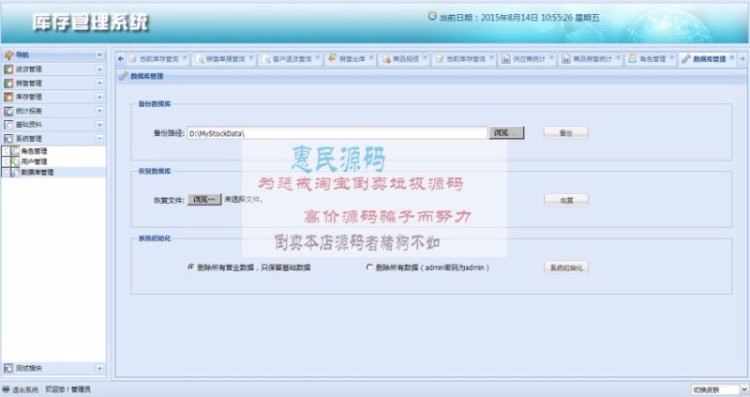Expand the 销售管理 section
Screen dimensions: 750x397
pyautogui.click(x=99, y=83)
